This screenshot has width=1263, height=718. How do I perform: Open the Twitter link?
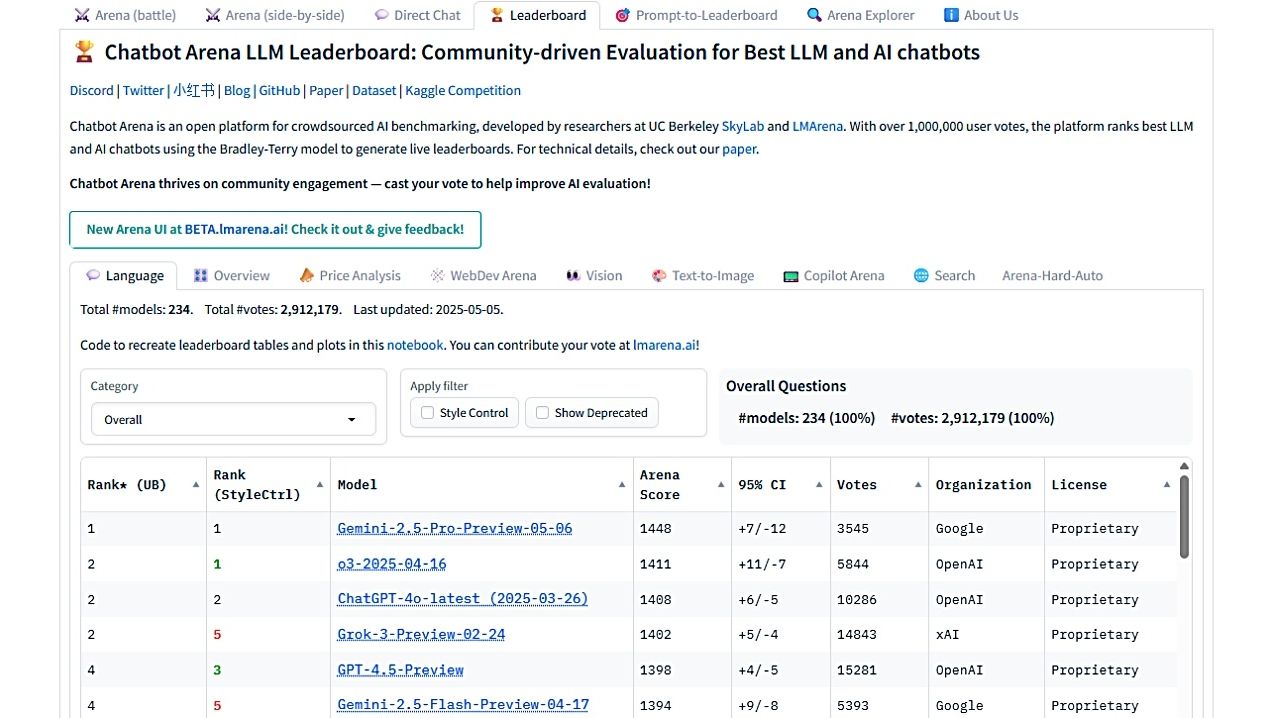pos(143,90)
